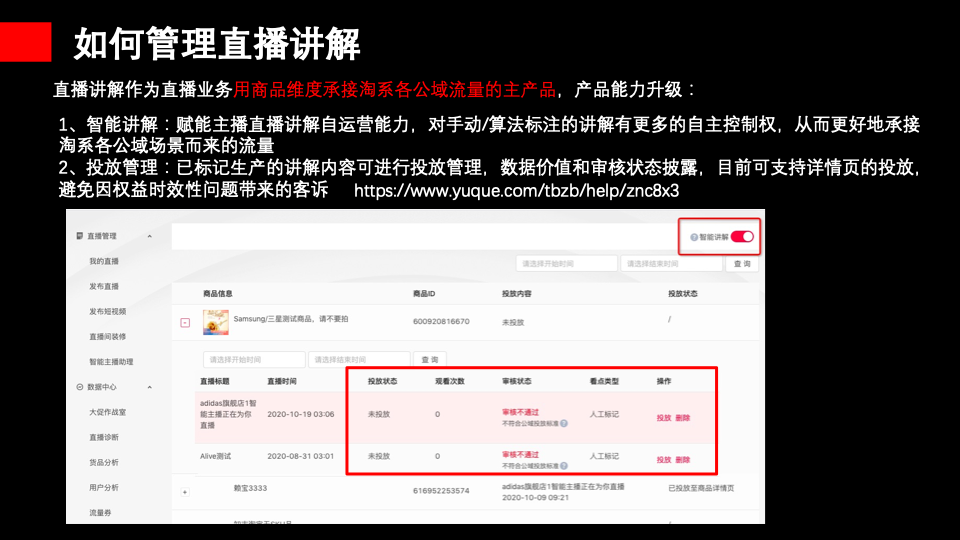Open the yuque.com help link
The image size is (960, 540).
[x=516, y=190]
